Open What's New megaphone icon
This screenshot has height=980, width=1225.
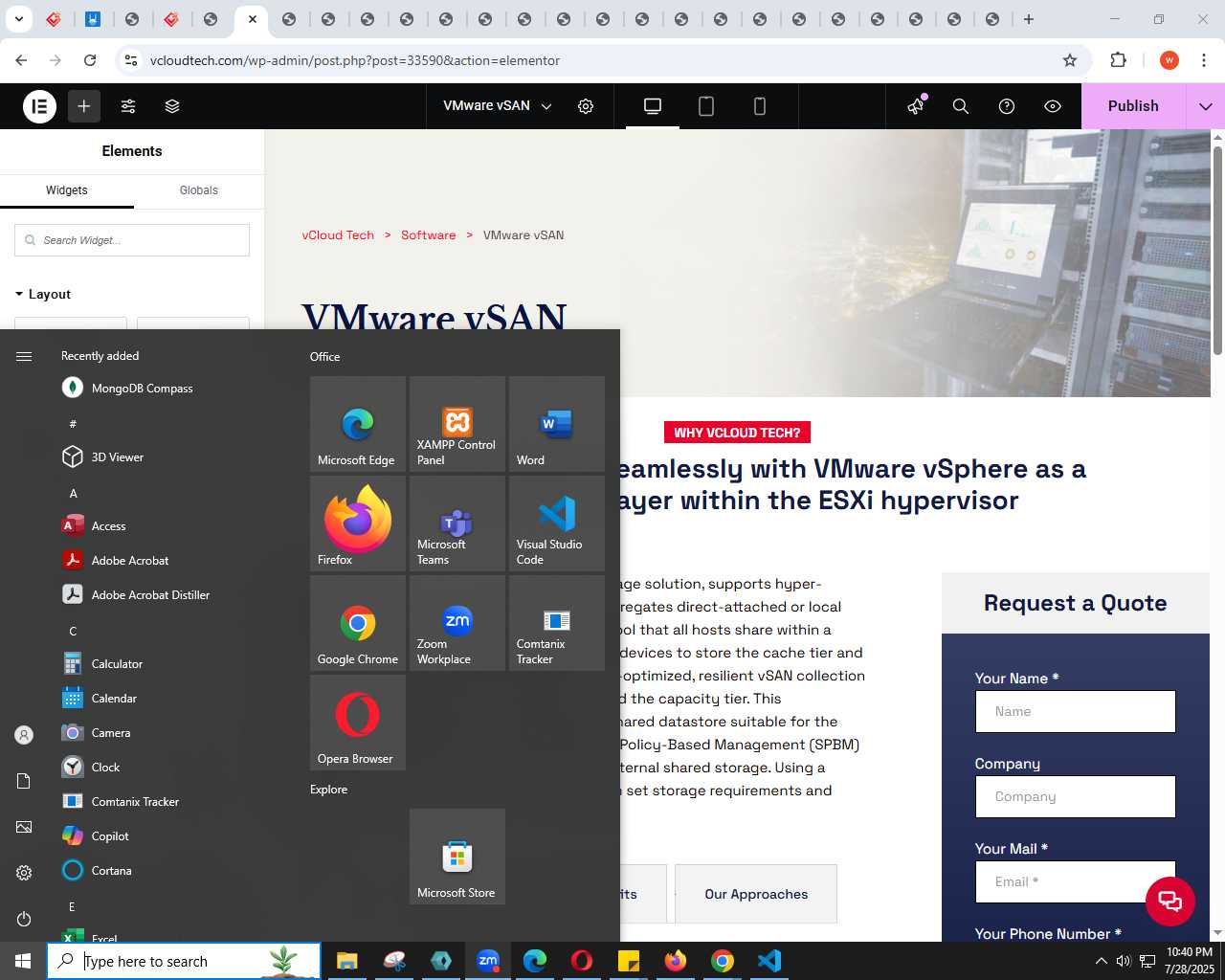(x=916, y=106)
